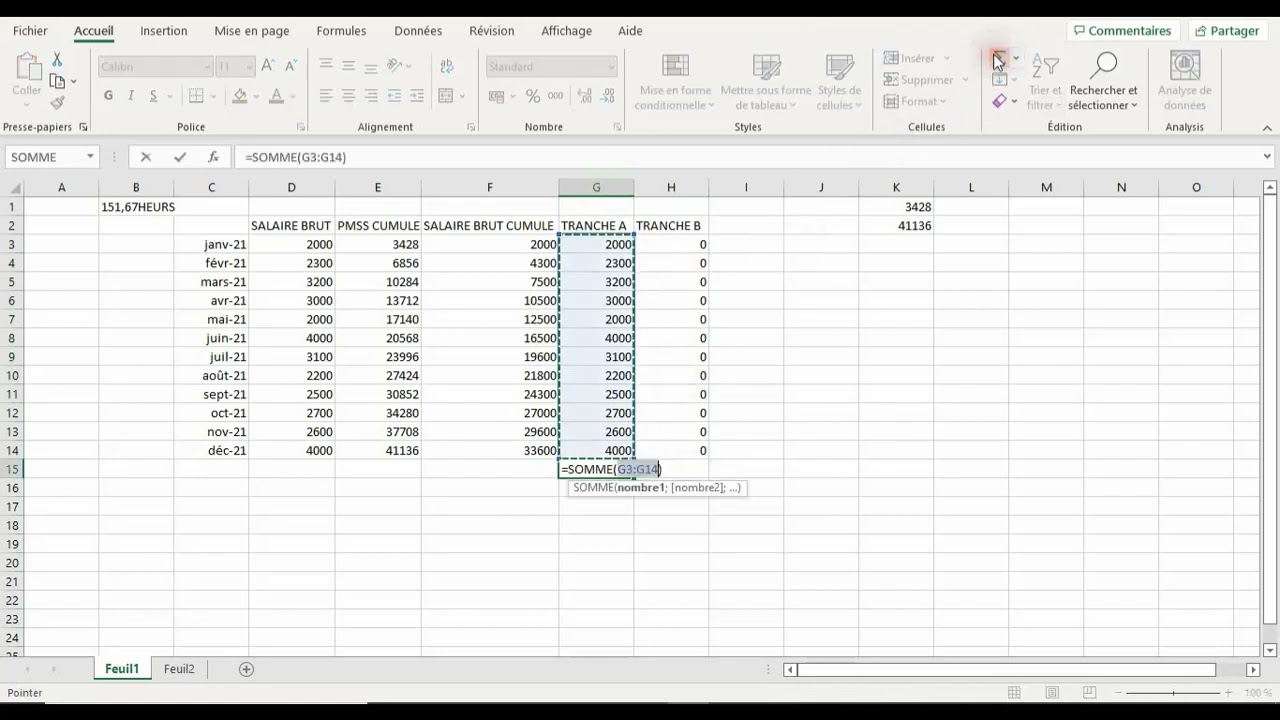Toggle center horizontally icon
Image resolution: width=1280 pixels, height=720 pixels.
pyautogui.click(x=348, y=96)
